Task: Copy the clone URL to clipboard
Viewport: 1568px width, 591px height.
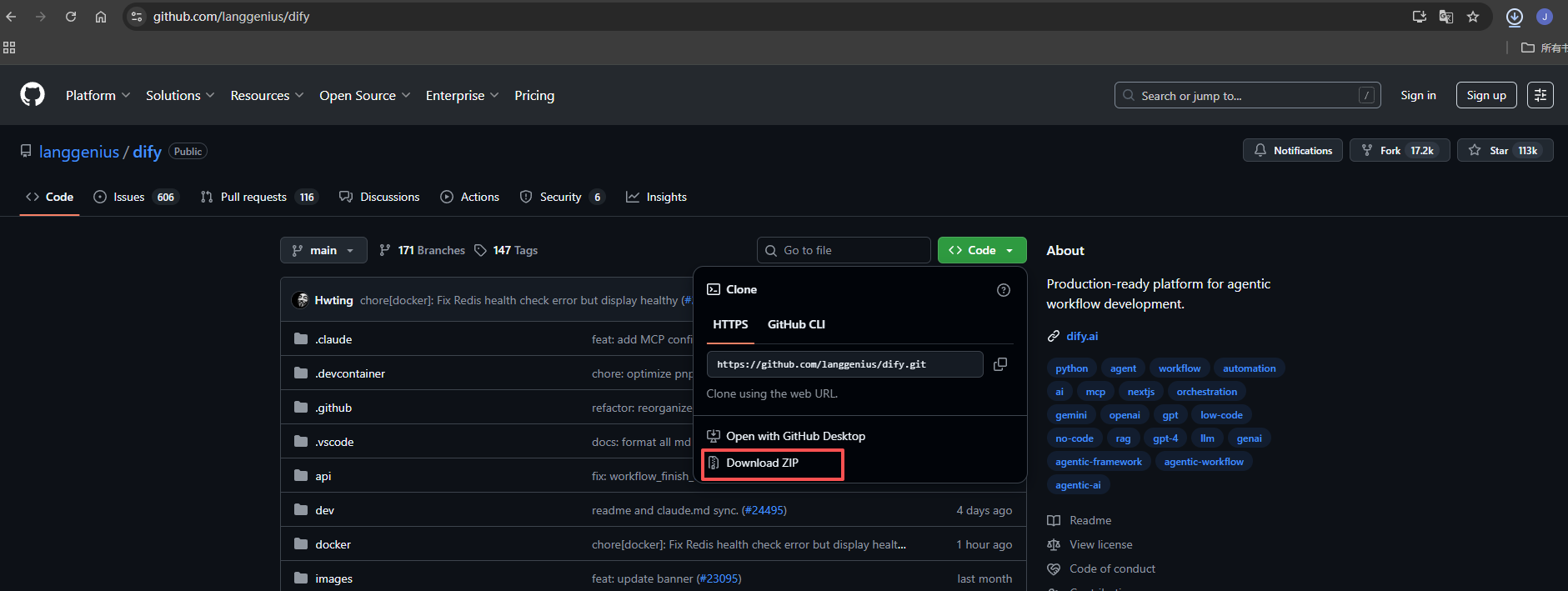Action: [x=1000, y=364]
